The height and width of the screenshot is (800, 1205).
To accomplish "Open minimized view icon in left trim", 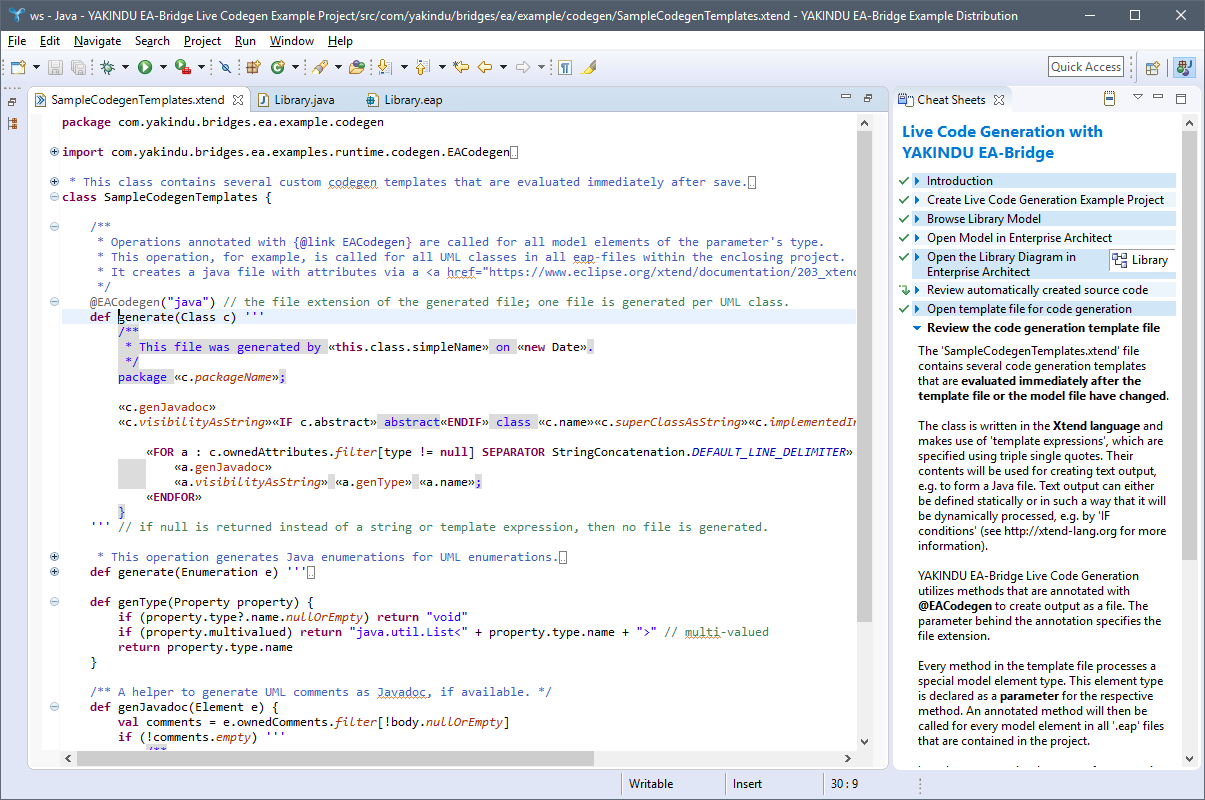I will tap(12, 123).
